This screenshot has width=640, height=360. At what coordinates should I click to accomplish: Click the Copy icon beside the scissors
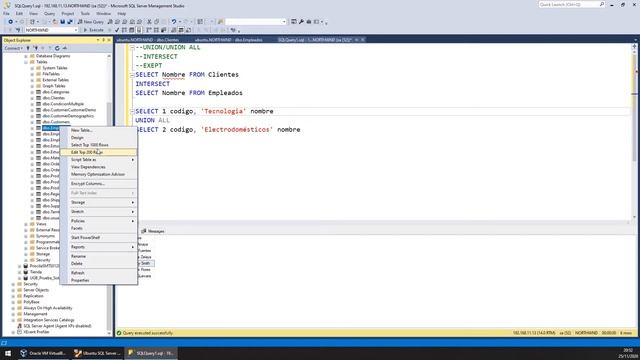(x=156, y=22)
